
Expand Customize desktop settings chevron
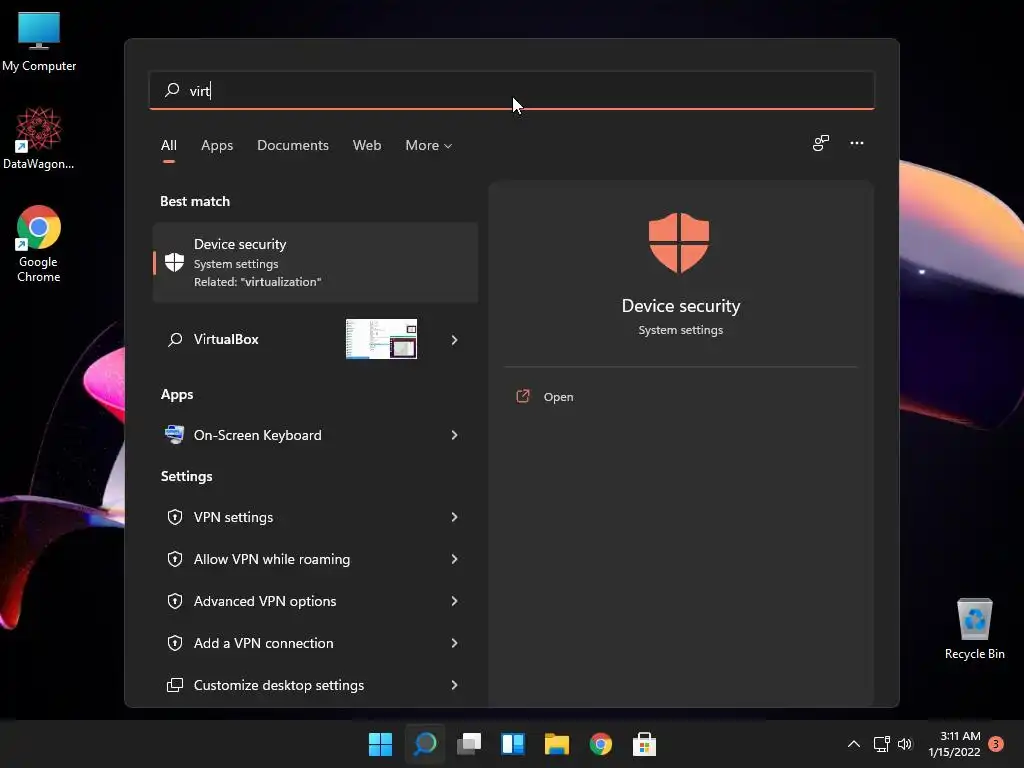point(455,685)
